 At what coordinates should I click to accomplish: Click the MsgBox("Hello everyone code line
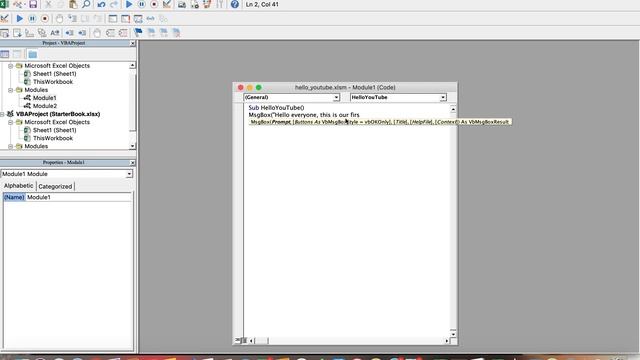(304, 115)
